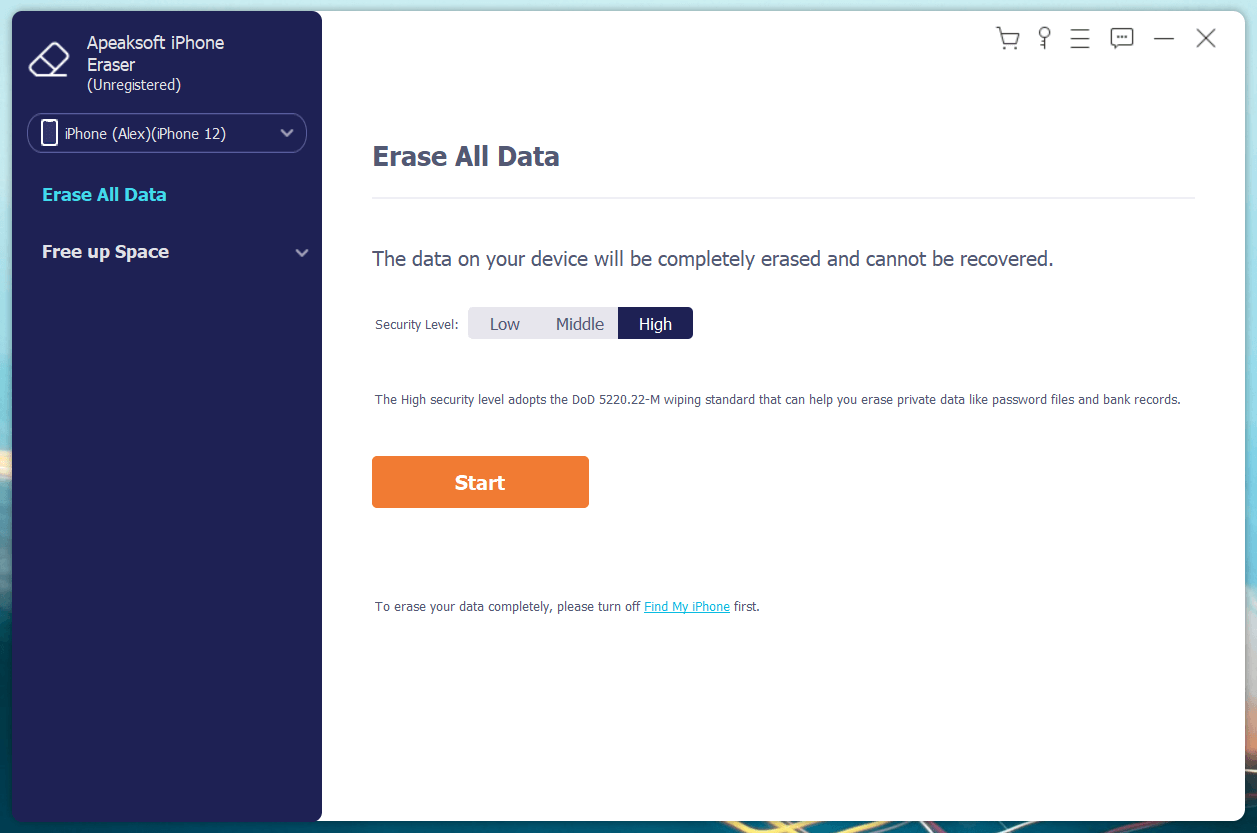1257x833 pixels.
Task: Follow the Find My iPhone link
Action: (687, 607)
